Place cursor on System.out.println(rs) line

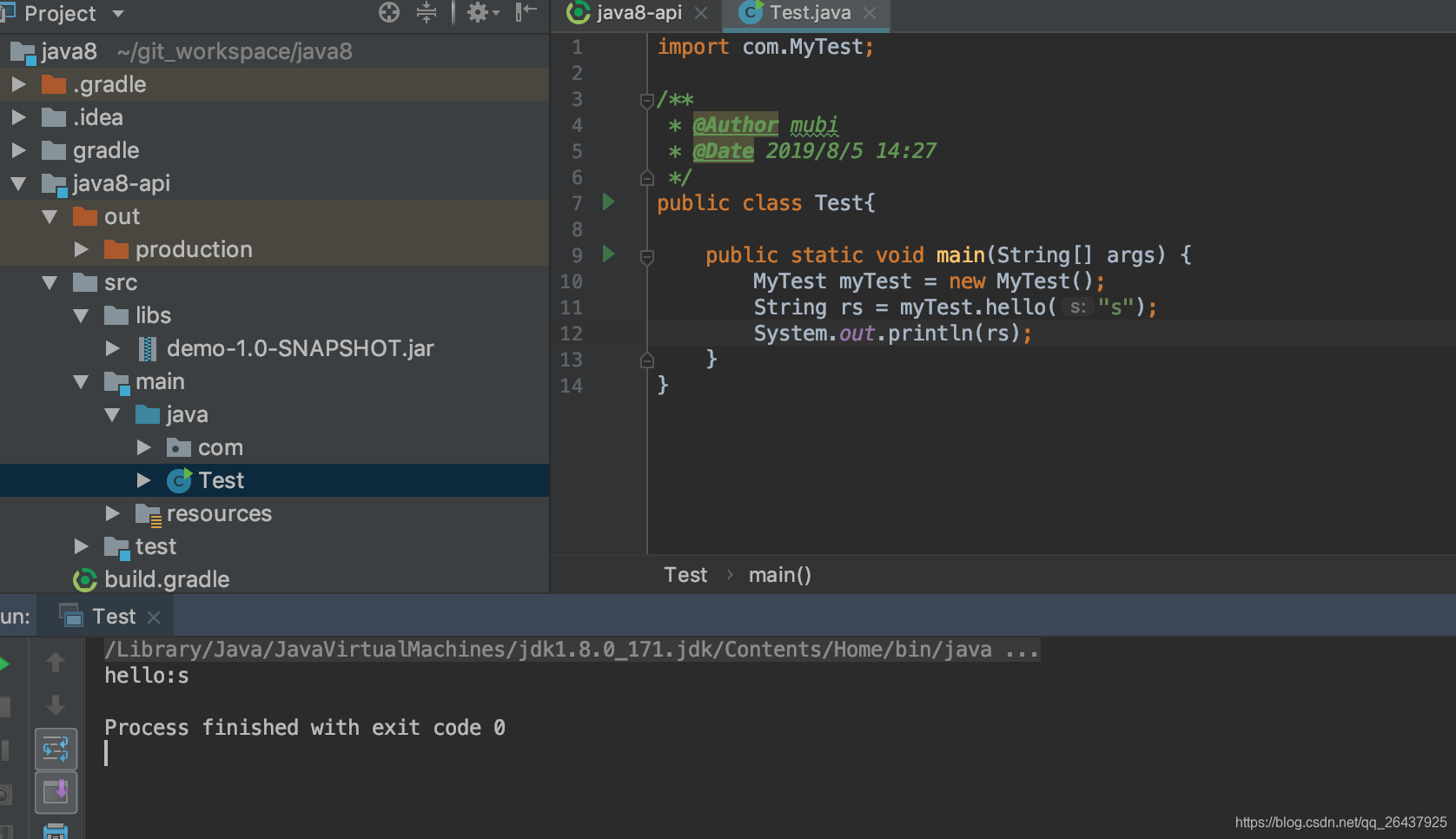coord(893,334)
